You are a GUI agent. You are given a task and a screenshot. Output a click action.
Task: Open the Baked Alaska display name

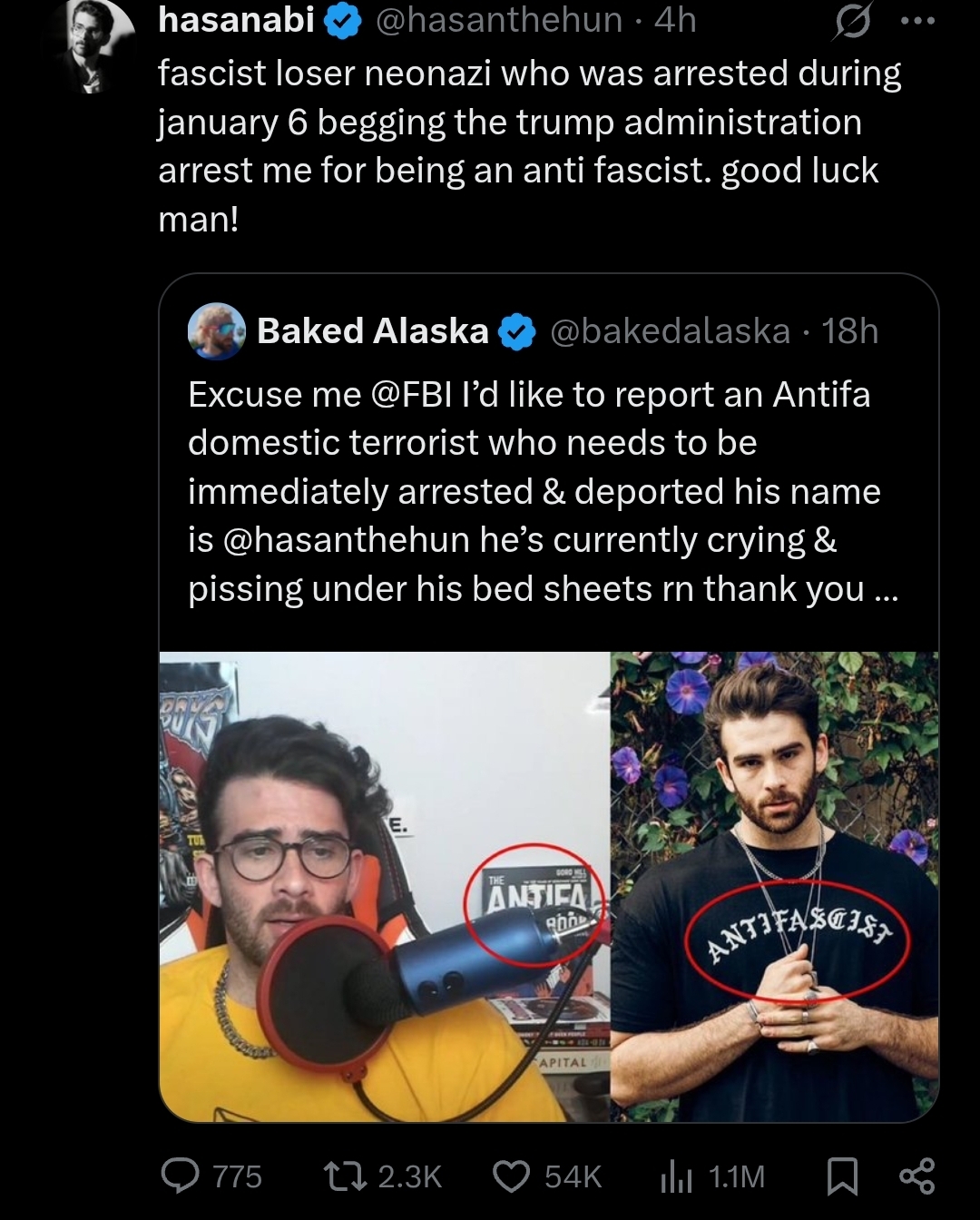373,331
